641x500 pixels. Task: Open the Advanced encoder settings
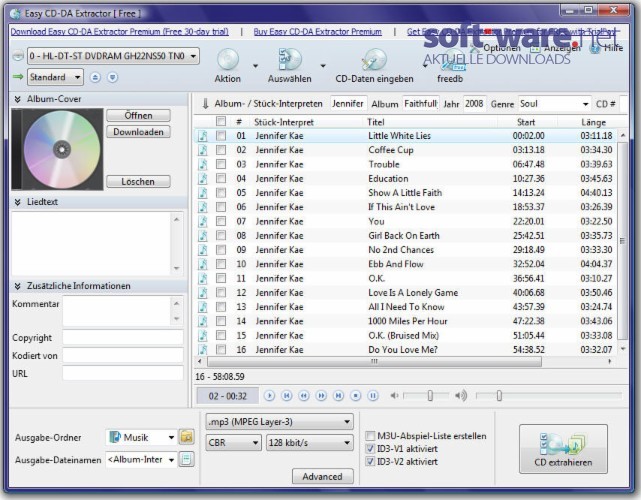click(x=323, y=476)
